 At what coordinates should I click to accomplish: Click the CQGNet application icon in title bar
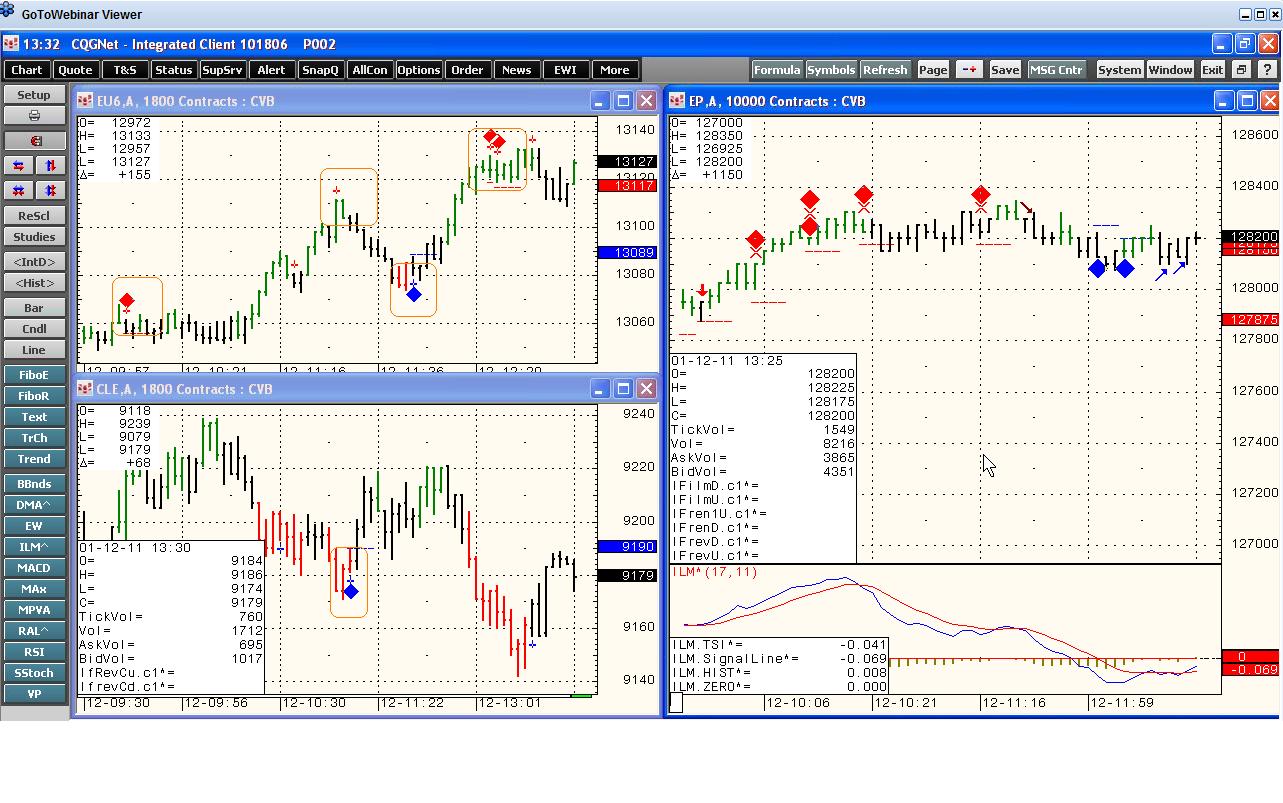tap(11, 44)
